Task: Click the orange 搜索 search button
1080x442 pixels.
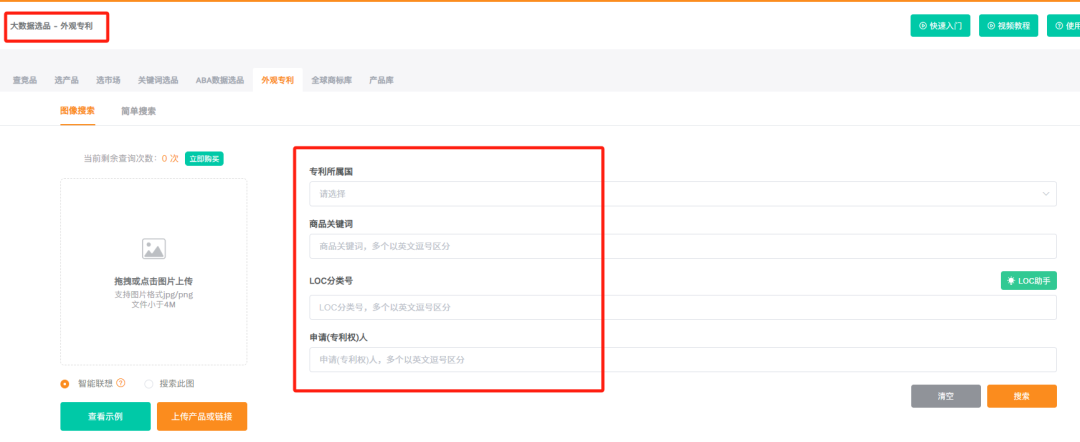Action: pyautogui.click(x=1021, y=397)
